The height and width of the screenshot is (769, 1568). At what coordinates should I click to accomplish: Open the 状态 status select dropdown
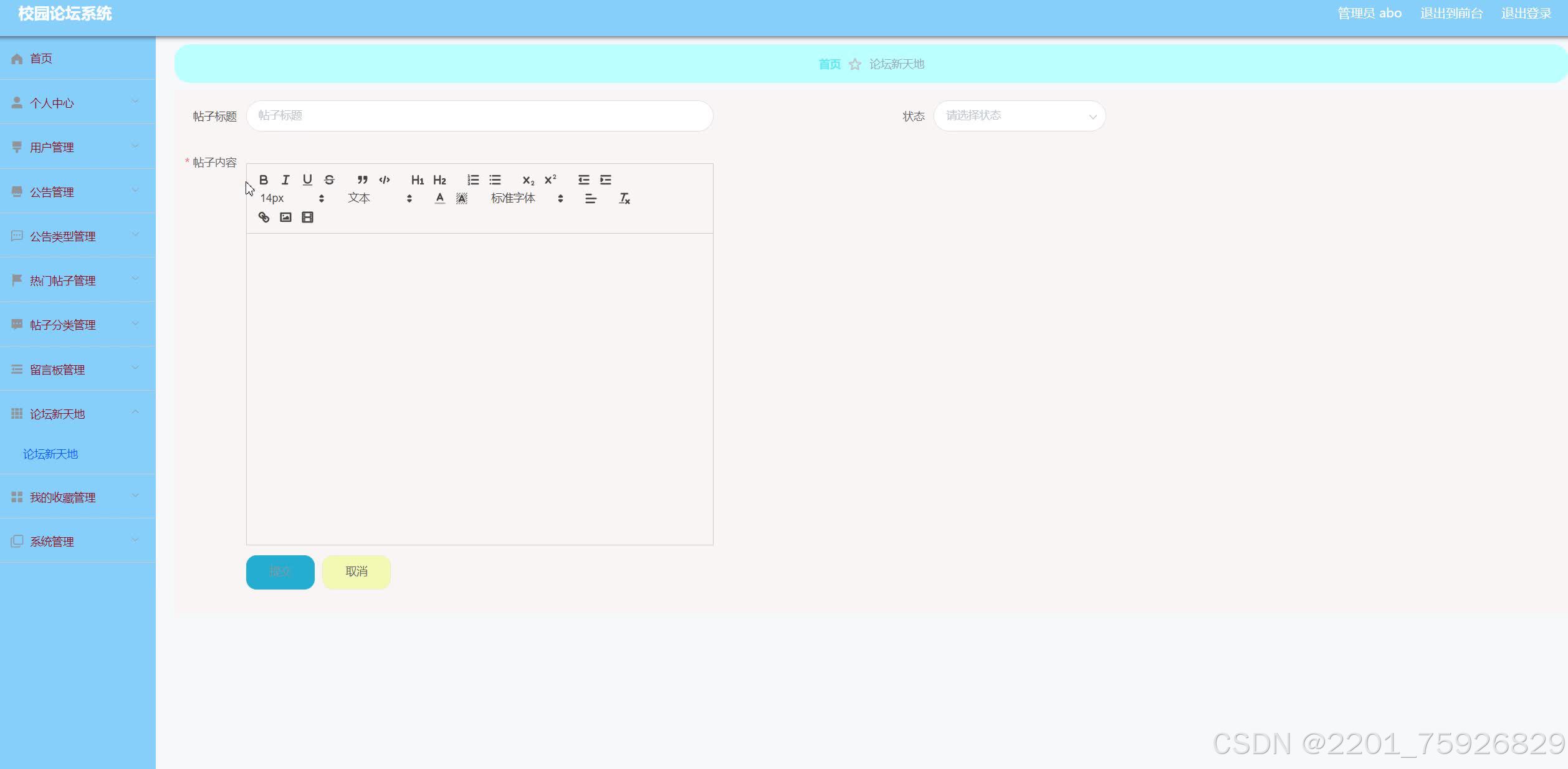pos(1019,116)
